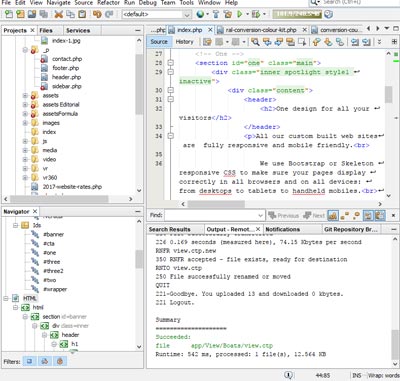Viewport: 400px width, 381px height.
Task: Click the Shift Line Right icon
Action: click(366, 42)
